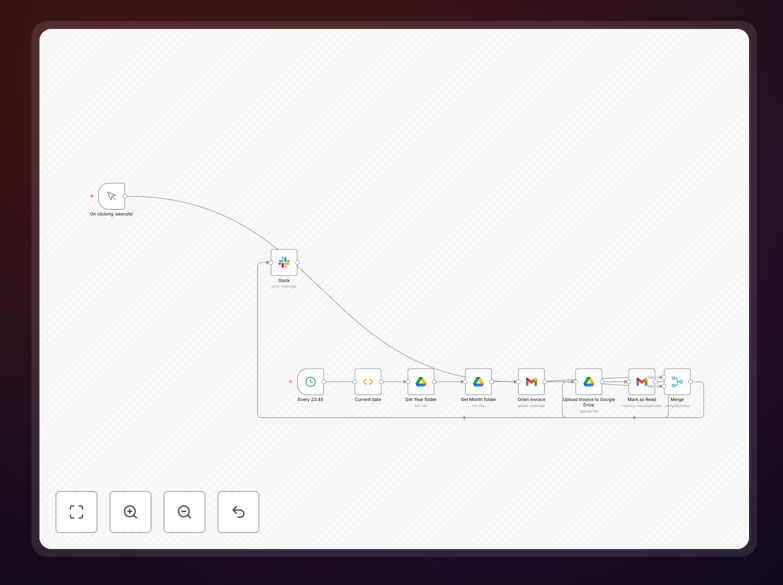Reset the canvas zoom with undo arrow
The width and height of the screenshot is (783, 585).
238,512
